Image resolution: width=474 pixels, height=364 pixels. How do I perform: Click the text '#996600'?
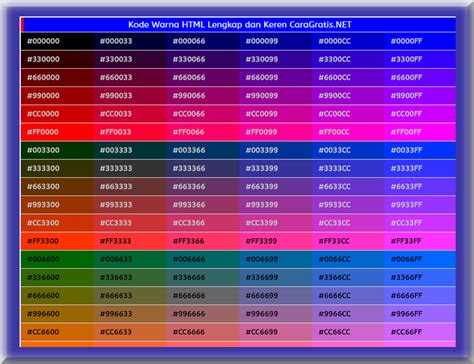point(43,314)
